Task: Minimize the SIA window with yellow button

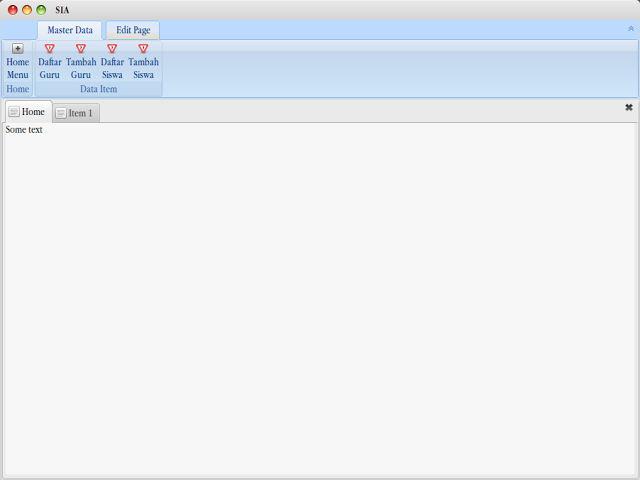Action: point(27,10)
